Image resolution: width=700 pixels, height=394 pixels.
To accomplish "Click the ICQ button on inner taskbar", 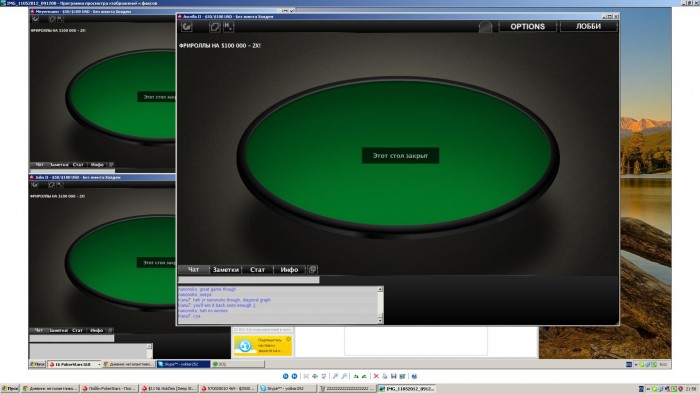I will point(238,365).
